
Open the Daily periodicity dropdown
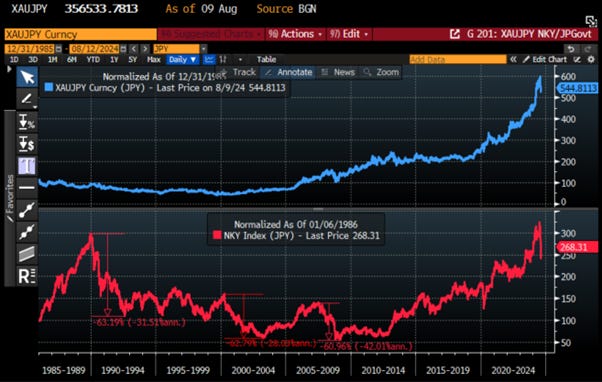click(x=183, y=60)
